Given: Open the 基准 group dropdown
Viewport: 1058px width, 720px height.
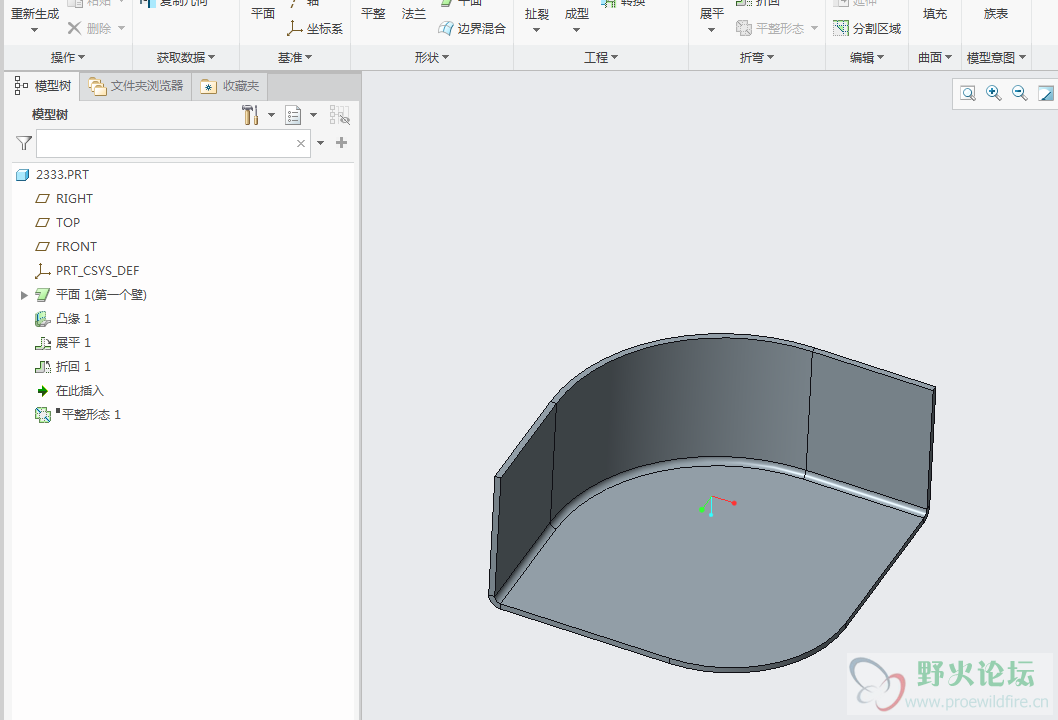Looking at the screenshot, I should point(295,57).
